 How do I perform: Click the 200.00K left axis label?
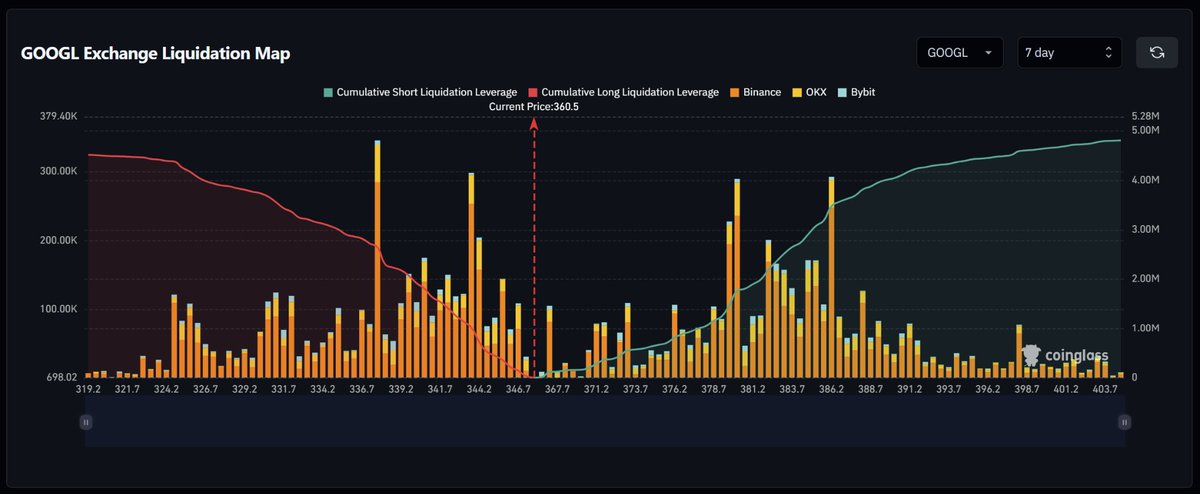coord(57,241)
